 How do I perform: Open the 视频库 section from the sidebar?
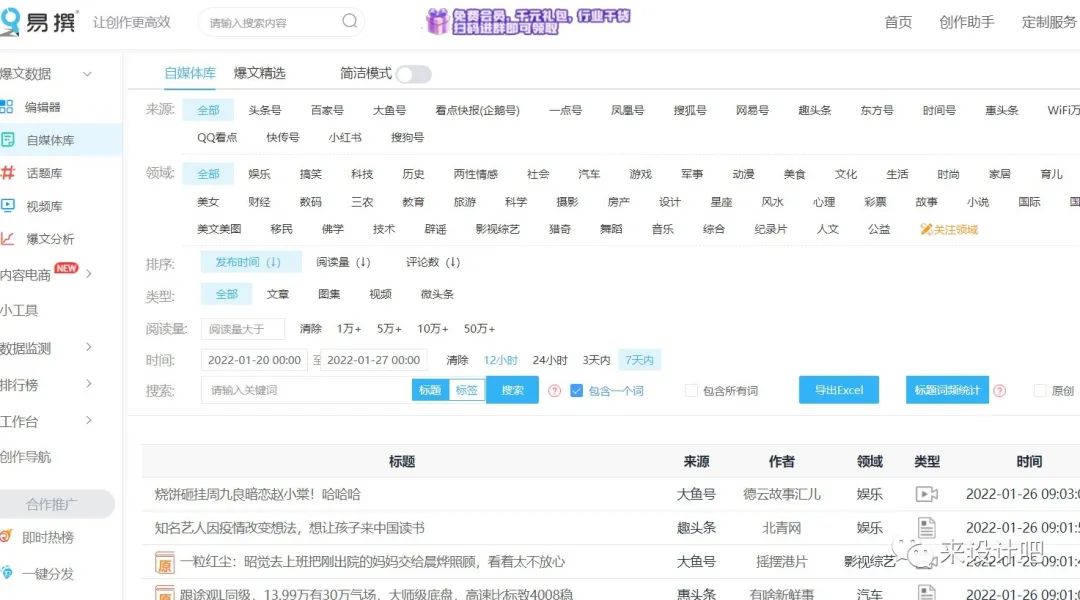[x=44, y=206]
